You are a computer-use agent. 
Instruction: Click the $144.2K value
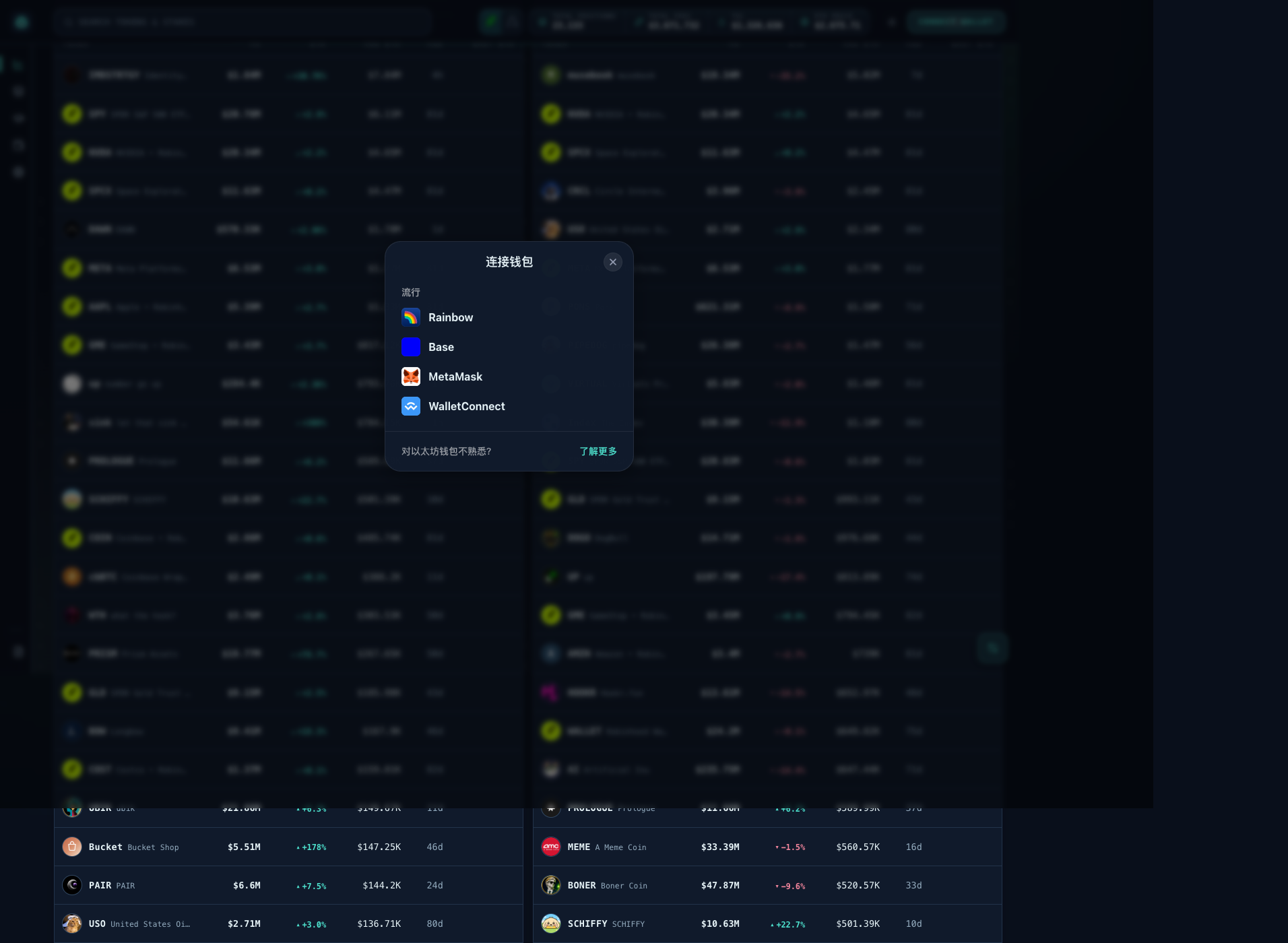[382, 886]
